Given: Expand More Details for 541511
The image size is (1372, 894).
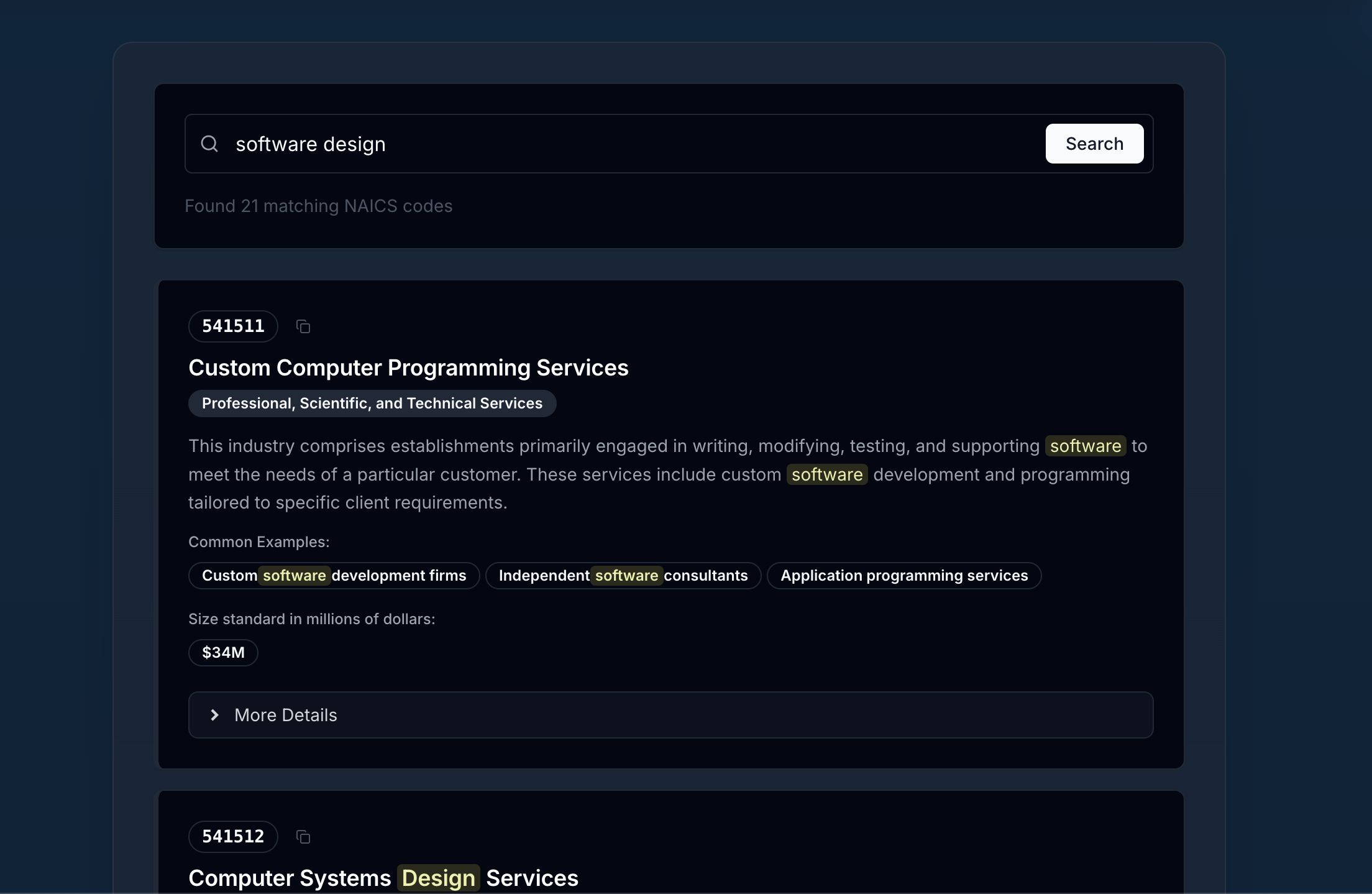Looking at the screenshot, I should [x=670, y=715].
